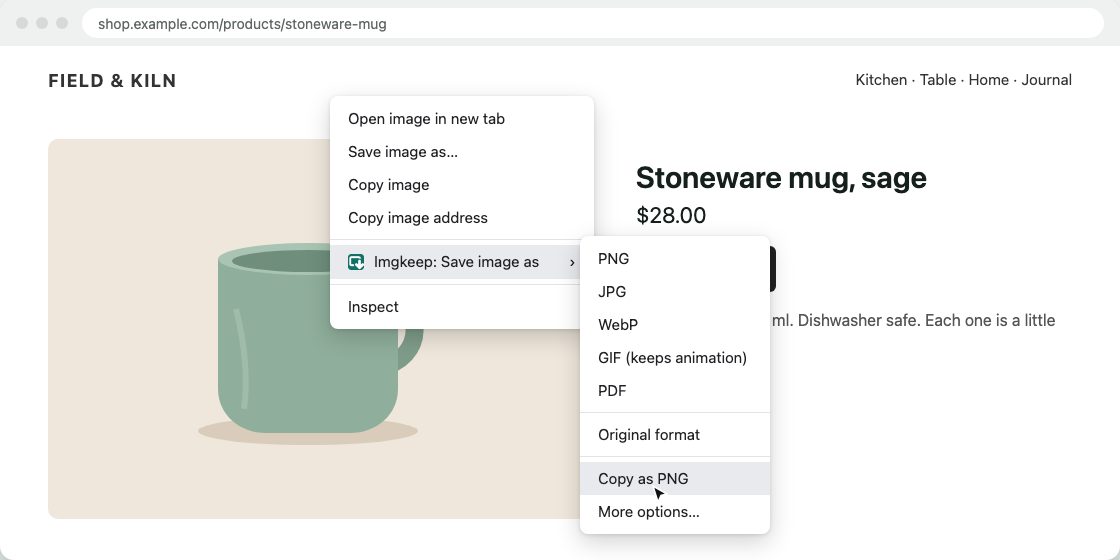Choose Copy image from context menu
The image size is (1120, 560).
pyautogui.click(x=462, y=185)
